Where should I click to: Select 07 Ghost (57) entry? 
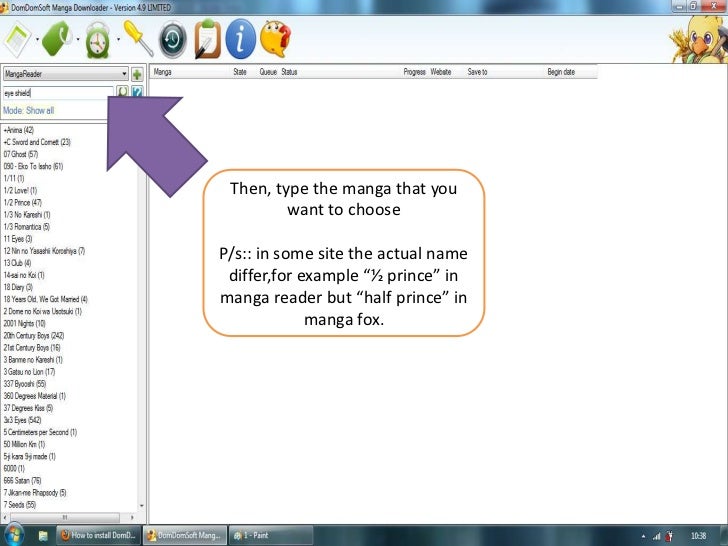[x=21, y=154]
